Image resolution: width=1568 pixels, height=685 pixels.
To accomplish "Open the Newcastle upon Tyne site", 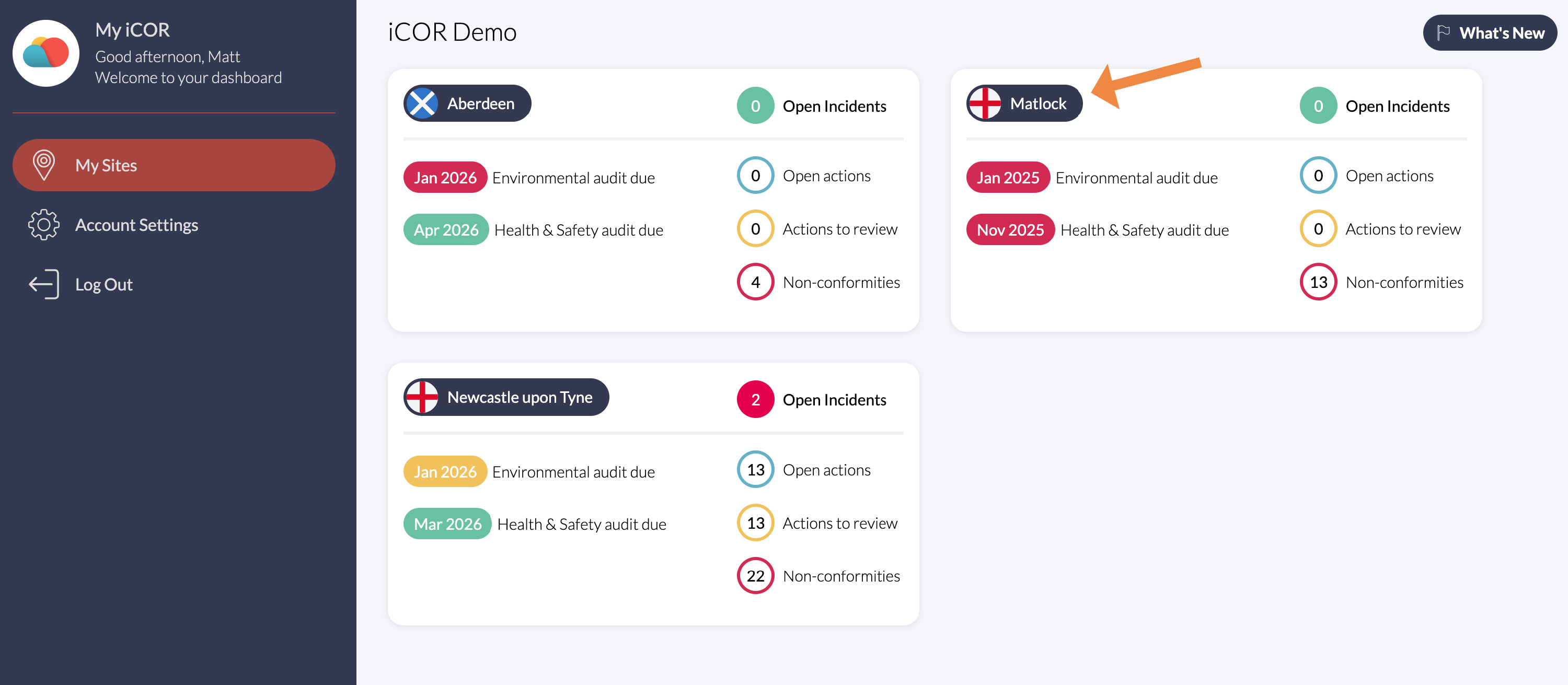I will pyautogui.click(x=519, y=397).
